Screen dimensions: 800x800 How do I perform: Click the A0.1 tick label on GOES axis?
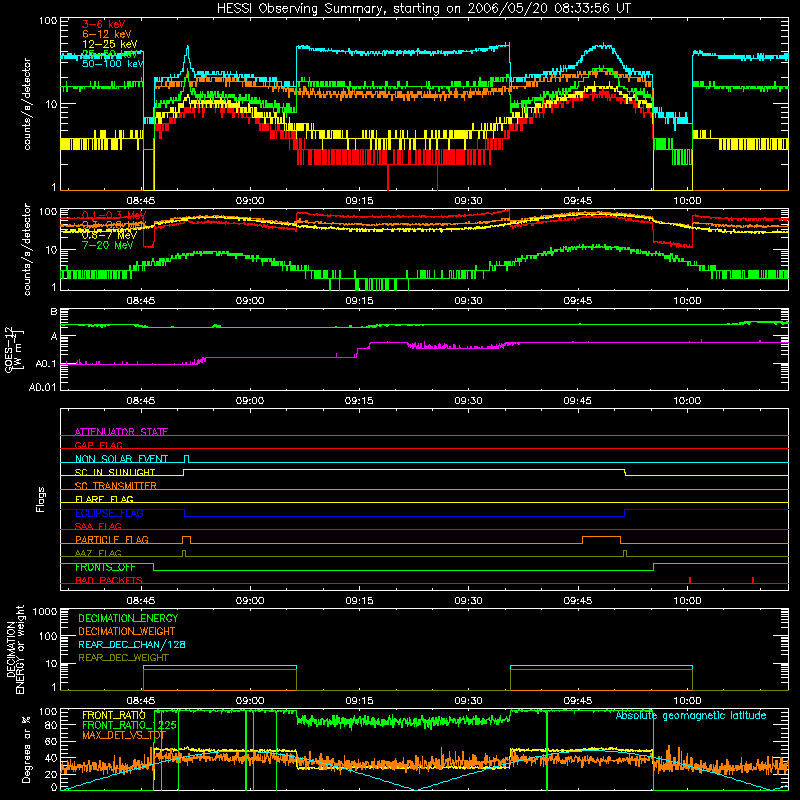pyautogui.click(x=46, y=364)
